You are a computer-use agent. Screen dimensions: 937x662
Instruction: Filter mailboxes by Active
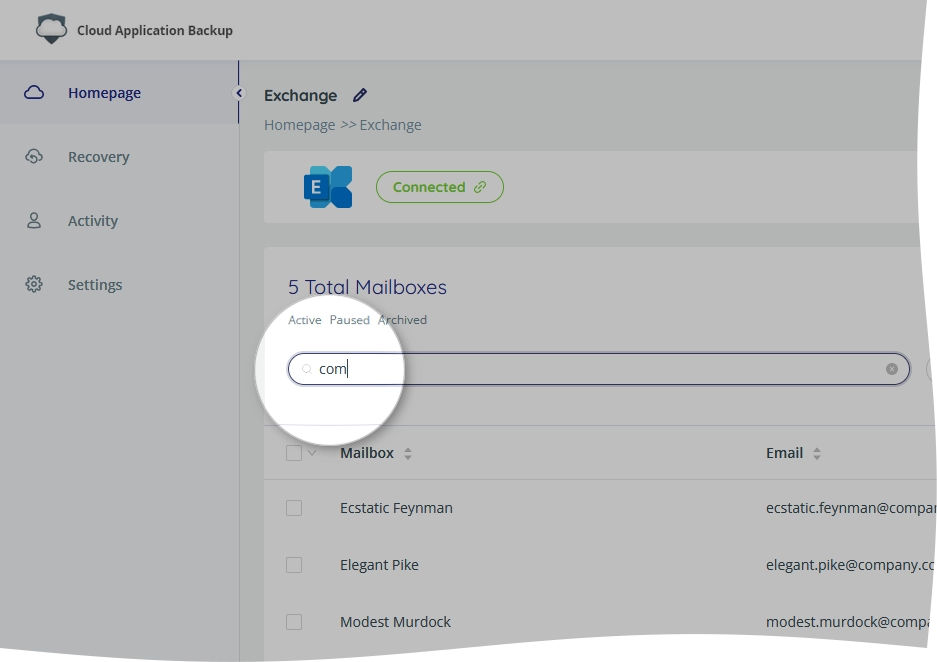pos(305,320)
